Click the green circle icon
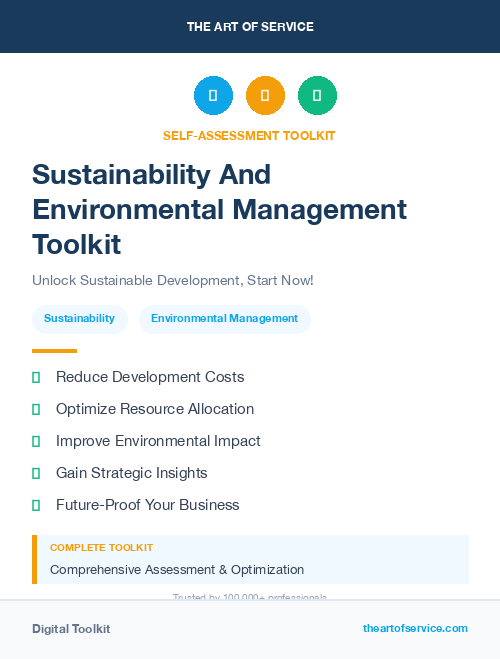Viewport: 500px width, 659px height. pos(317,95)
